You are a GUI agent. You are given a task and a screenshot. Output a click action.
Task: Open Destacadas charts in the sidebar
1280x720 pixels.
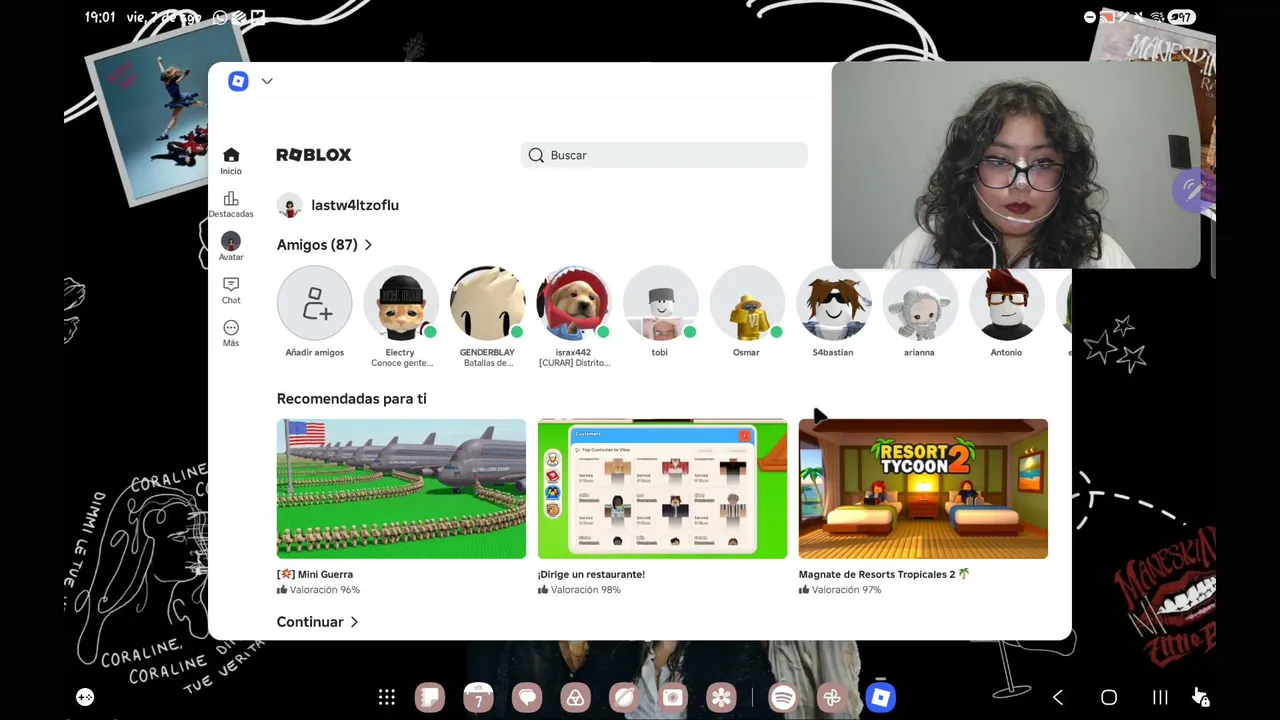coord(231,204)
